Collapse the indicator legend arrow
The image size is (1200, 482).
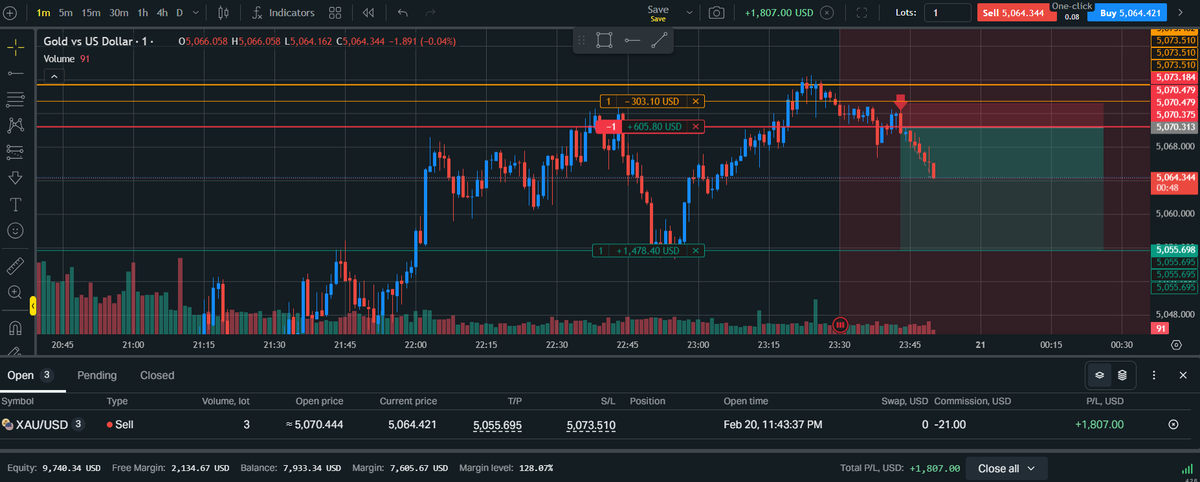[54, 76]
